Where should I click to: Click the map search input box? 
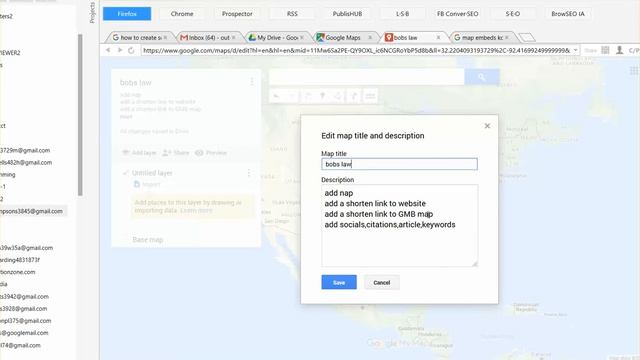pos(367,77)
